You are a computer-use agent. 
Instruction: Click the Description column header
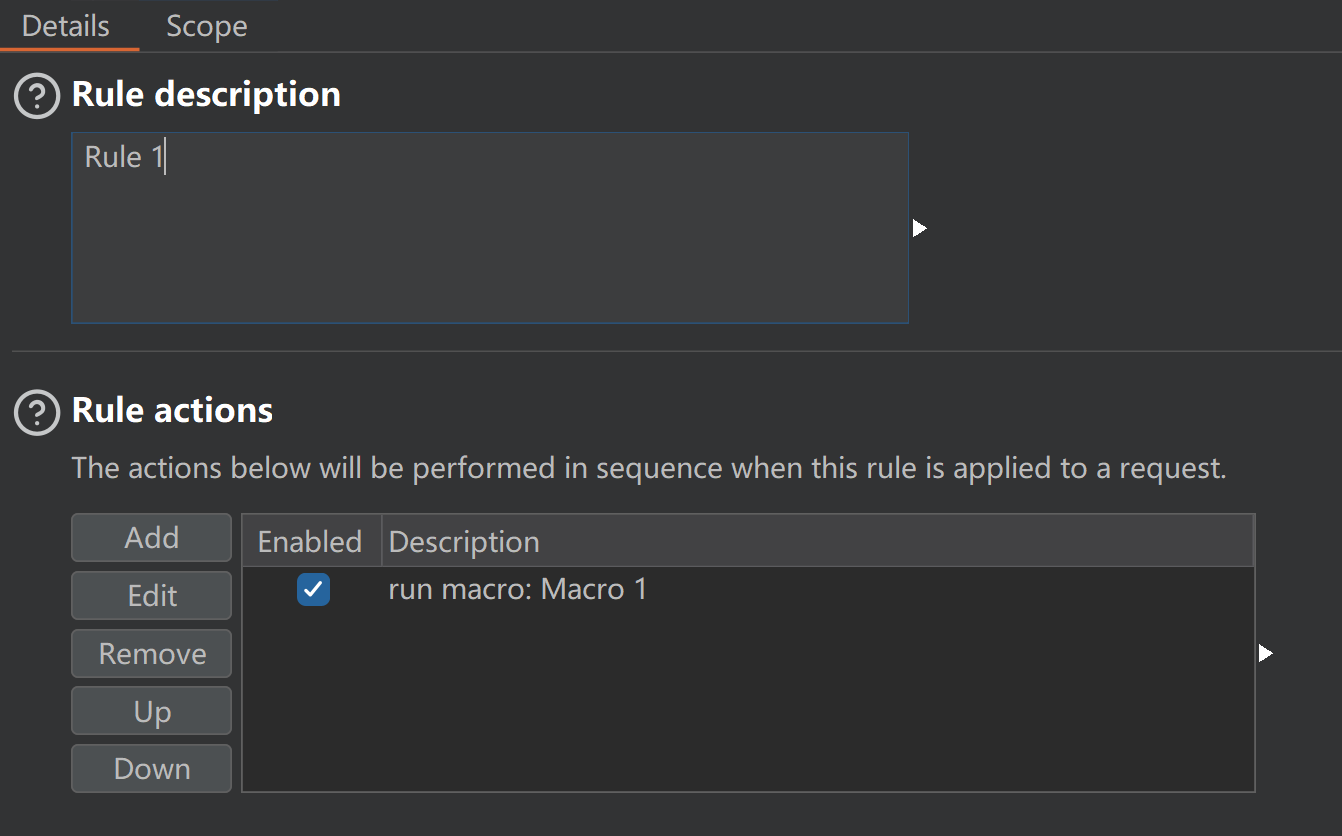tap(816, 542)
